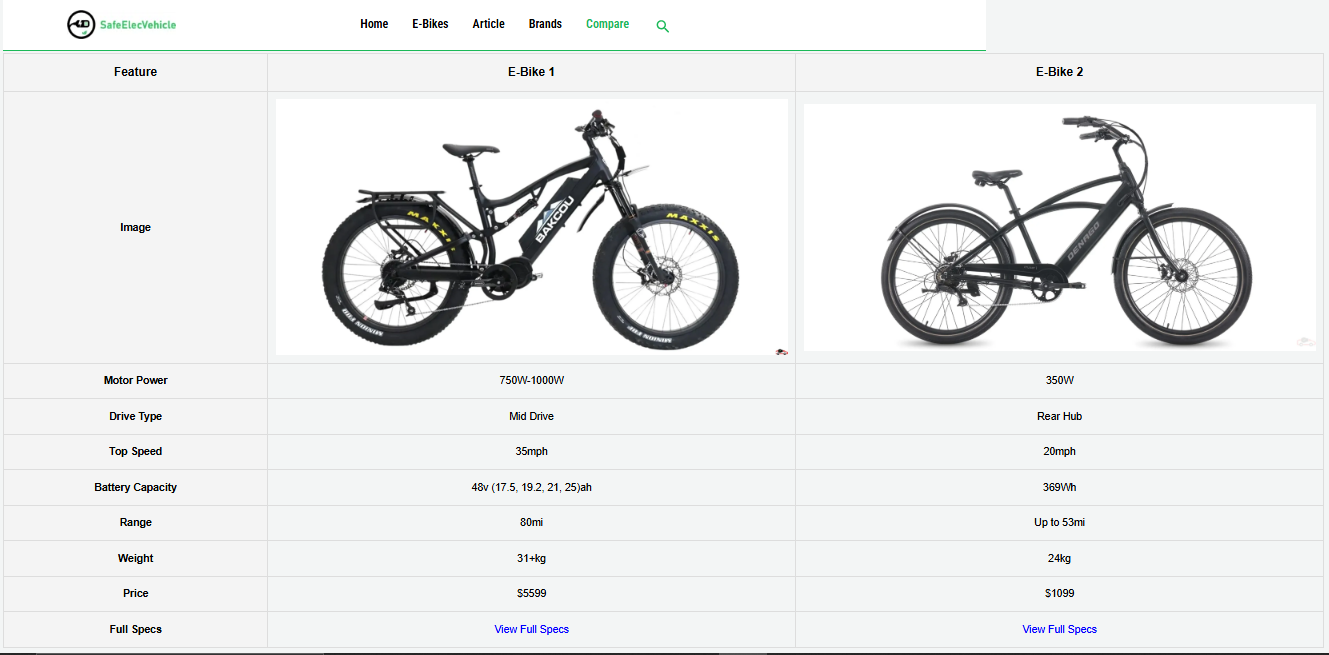1329x655 pixels.
Task: Click the Price row label
Action: click(135, 593)
